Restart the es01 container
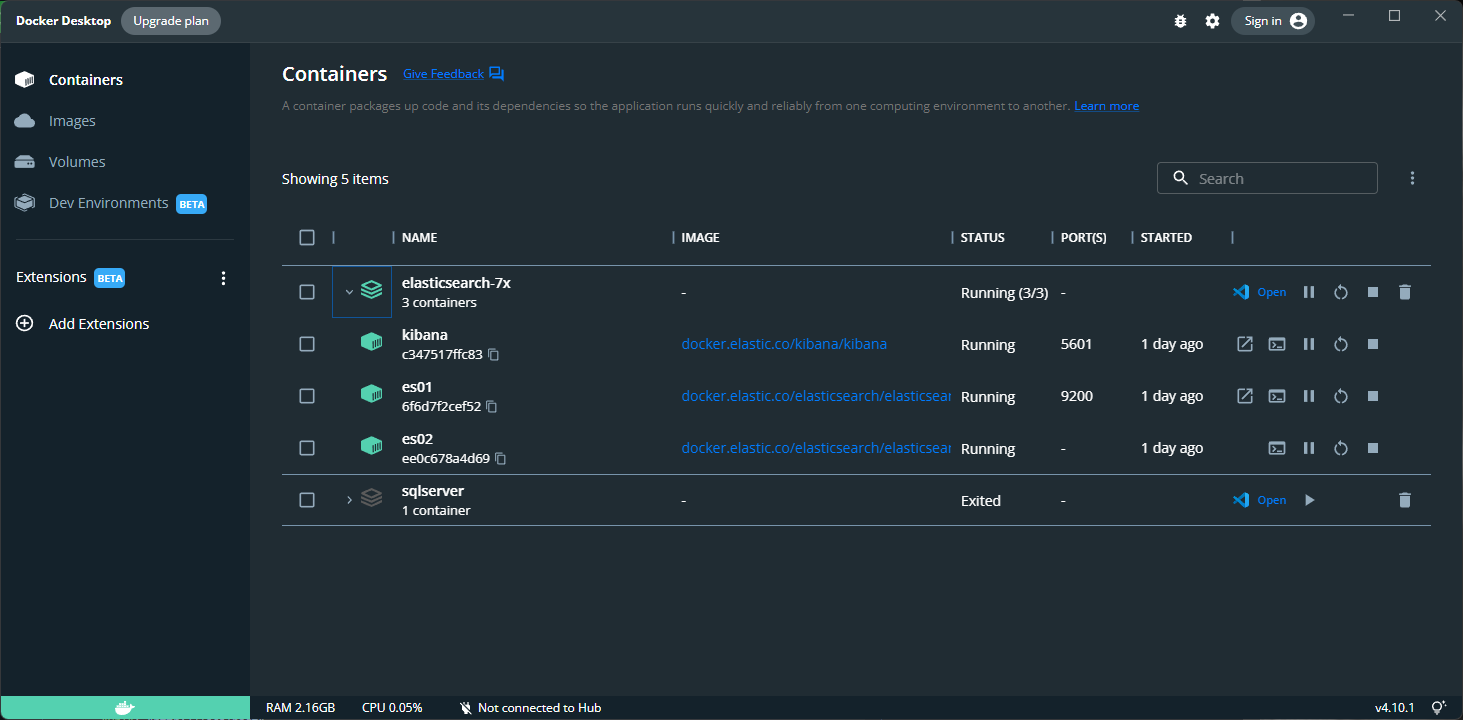This screenshot has height=720, width=1463. (x=1341, y=396)
